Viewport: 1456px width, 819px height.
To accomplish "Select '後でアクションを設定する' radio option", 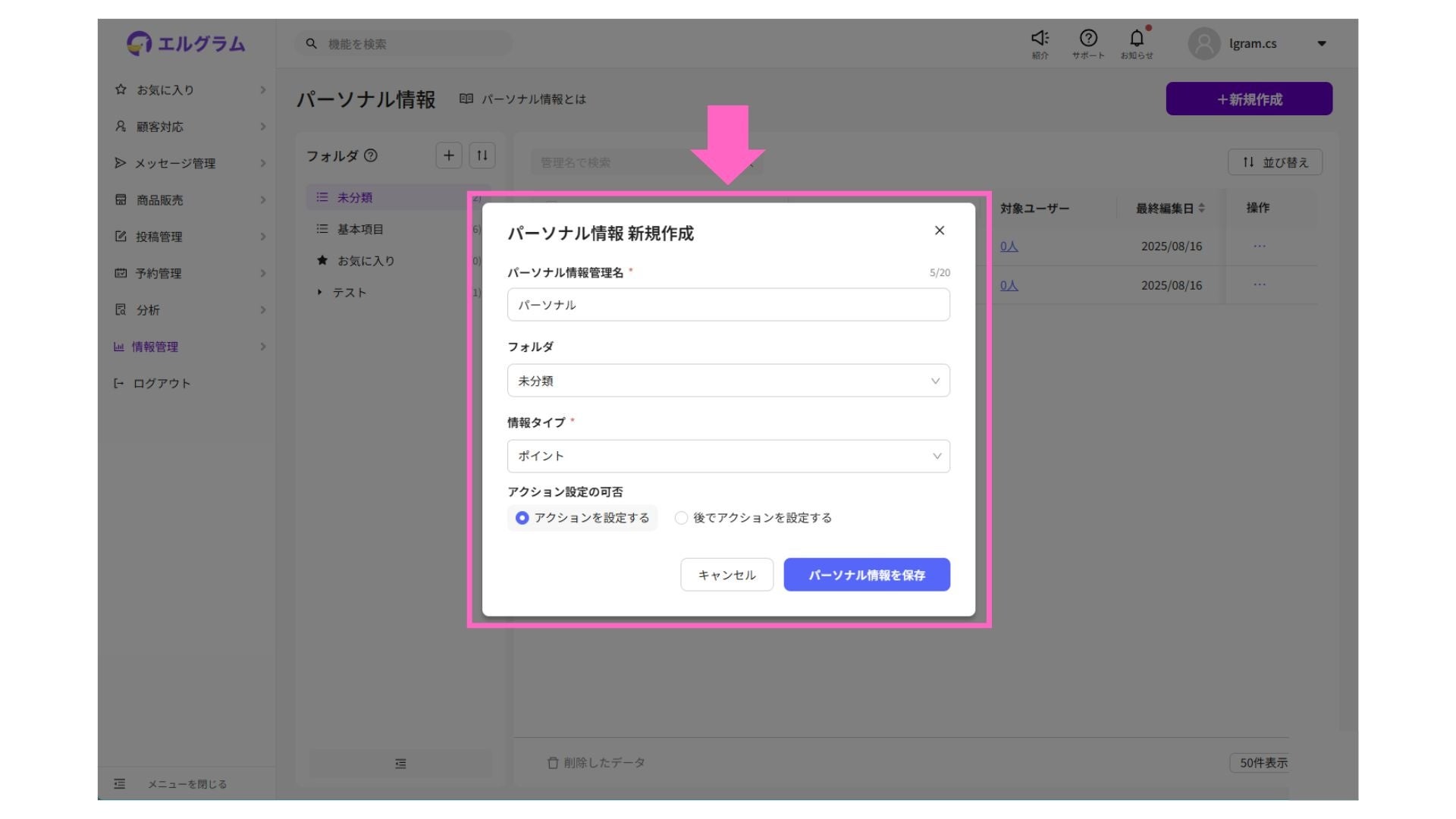I will [x=681, y=518].
